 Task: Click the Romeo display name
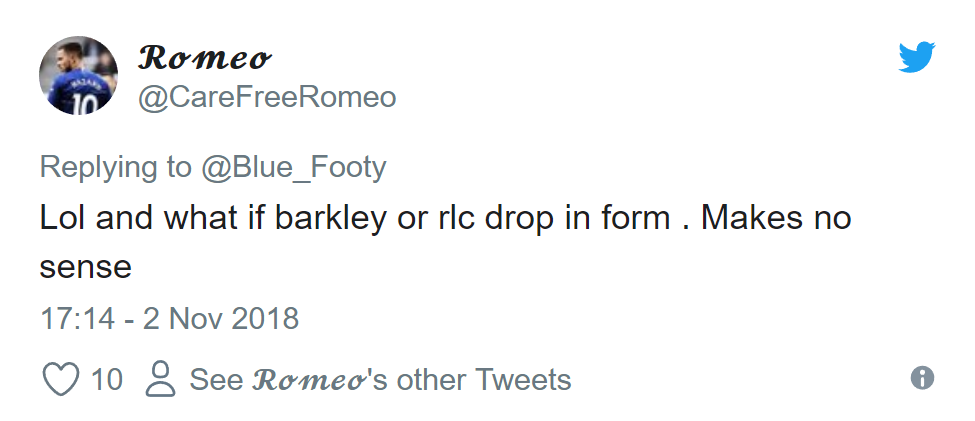tap(204, 58)
